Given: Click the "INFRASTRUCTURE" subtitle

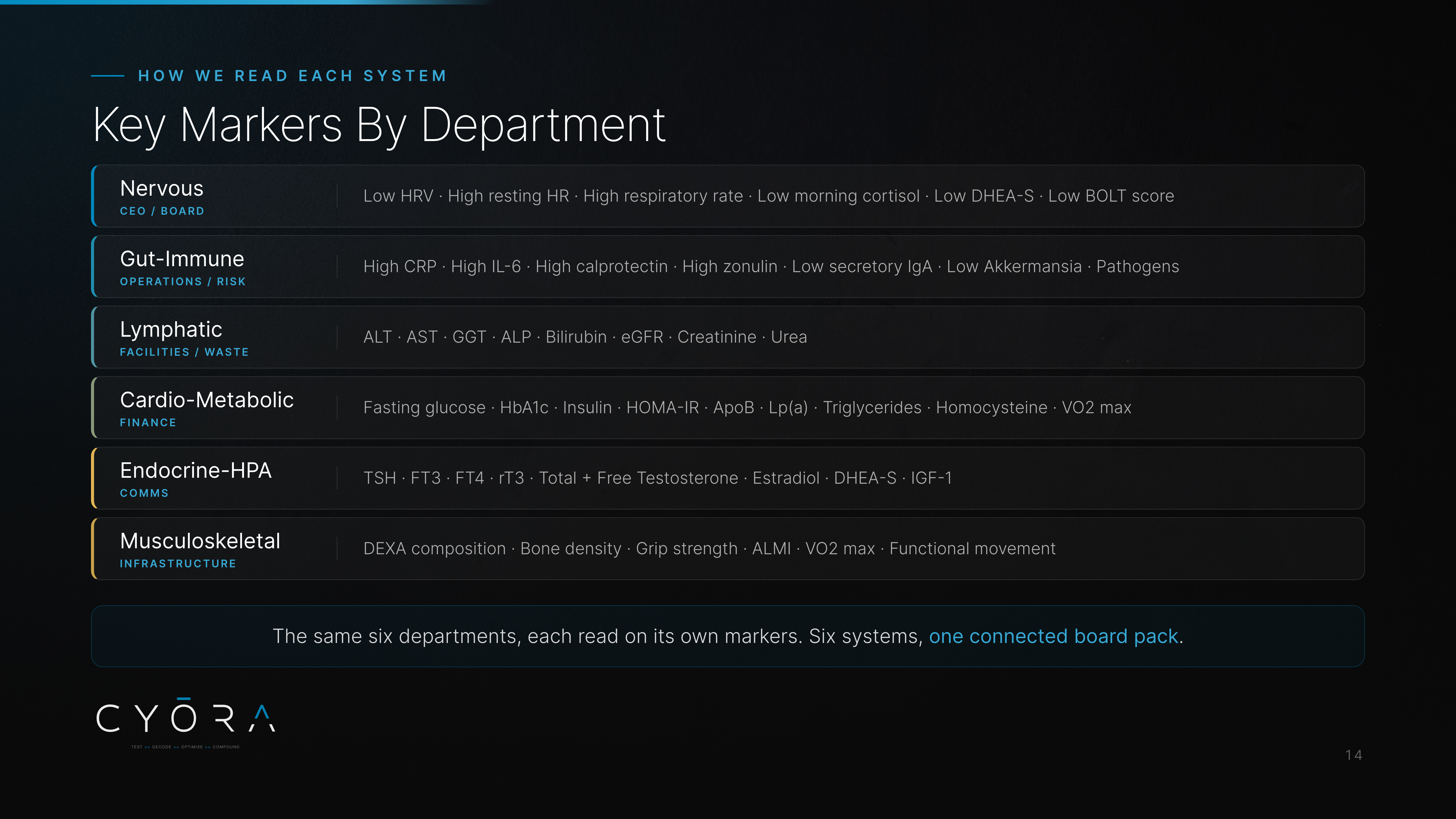Looking at the screenshot, I should click(178, 564).
